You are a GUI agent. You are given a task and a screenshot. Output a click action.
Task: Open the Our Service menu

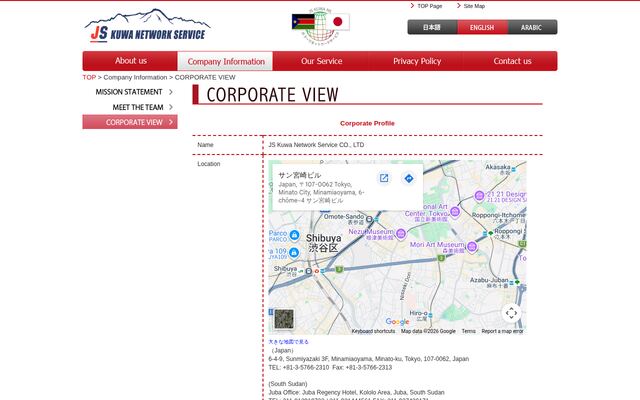321,61
